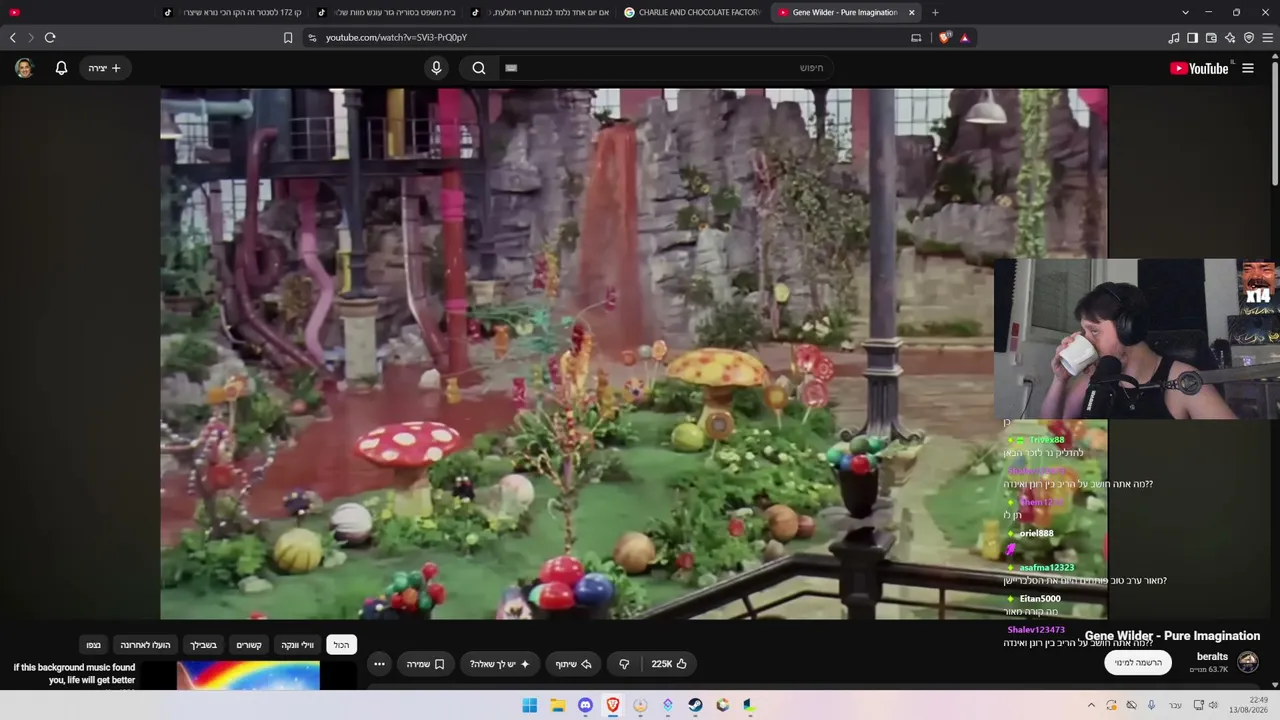Select the 'הכול' filter chip
Image resolution: width=1280 pixels, height=720 pixels.
pyautogui.click(x=341, y=645)
